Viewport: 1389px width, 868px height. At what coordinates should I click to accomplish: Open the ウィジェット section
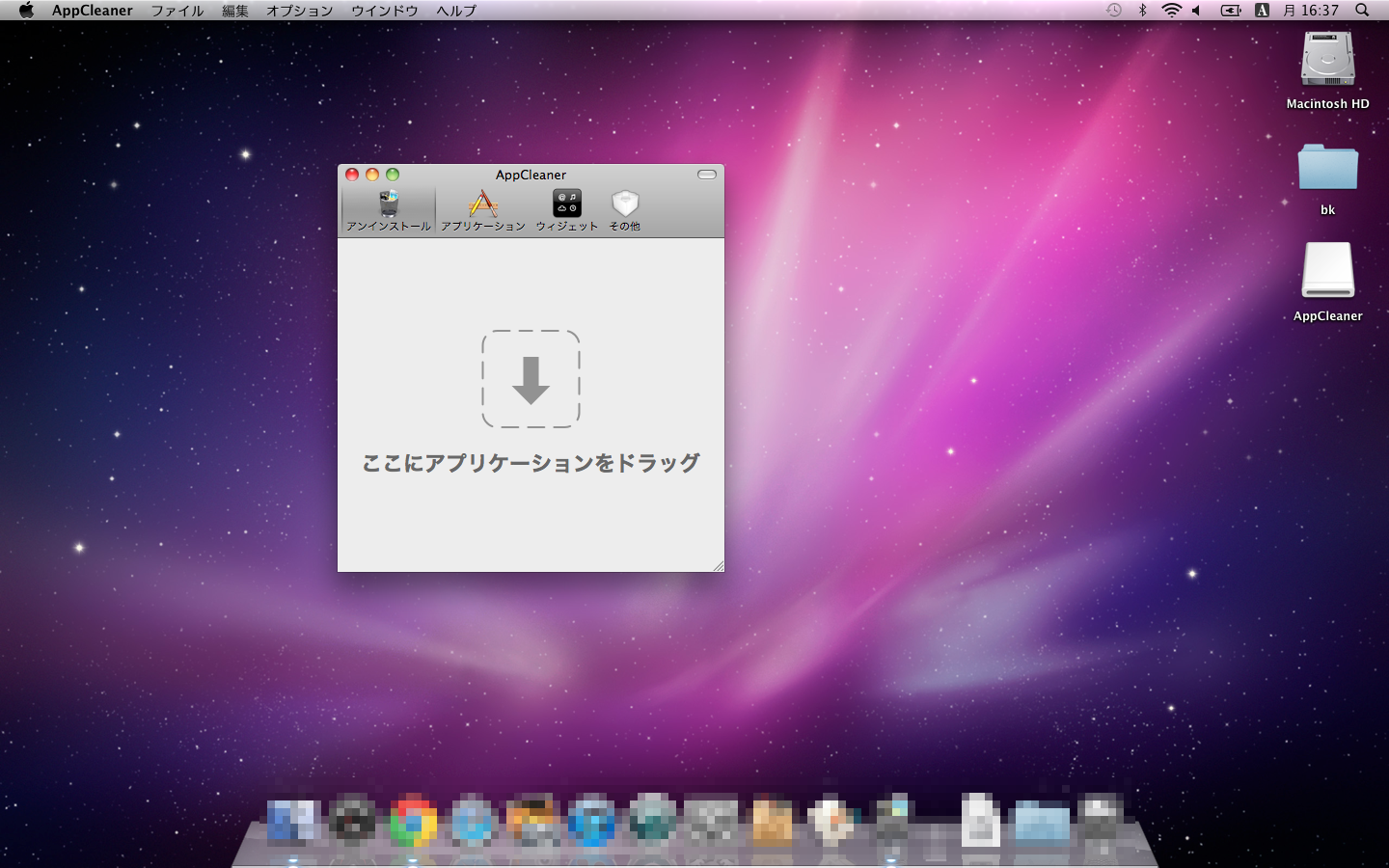click(x=567, y=210)
